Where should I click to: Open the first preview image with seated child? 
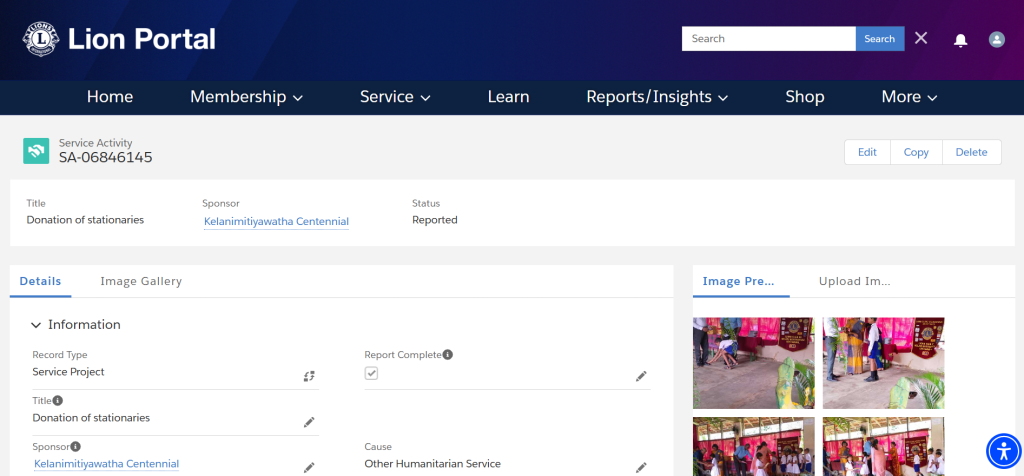754,363
